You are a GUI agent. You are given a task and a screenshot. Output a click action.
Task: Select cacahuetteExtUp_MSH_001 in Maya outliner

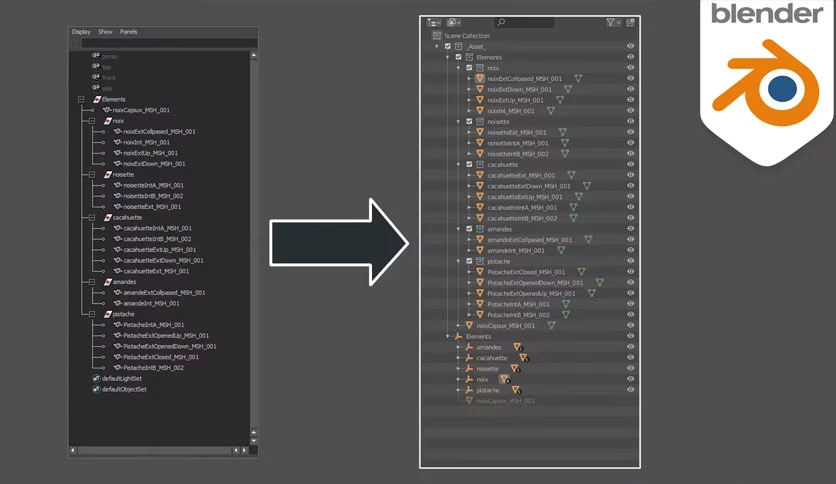(159, 249)
